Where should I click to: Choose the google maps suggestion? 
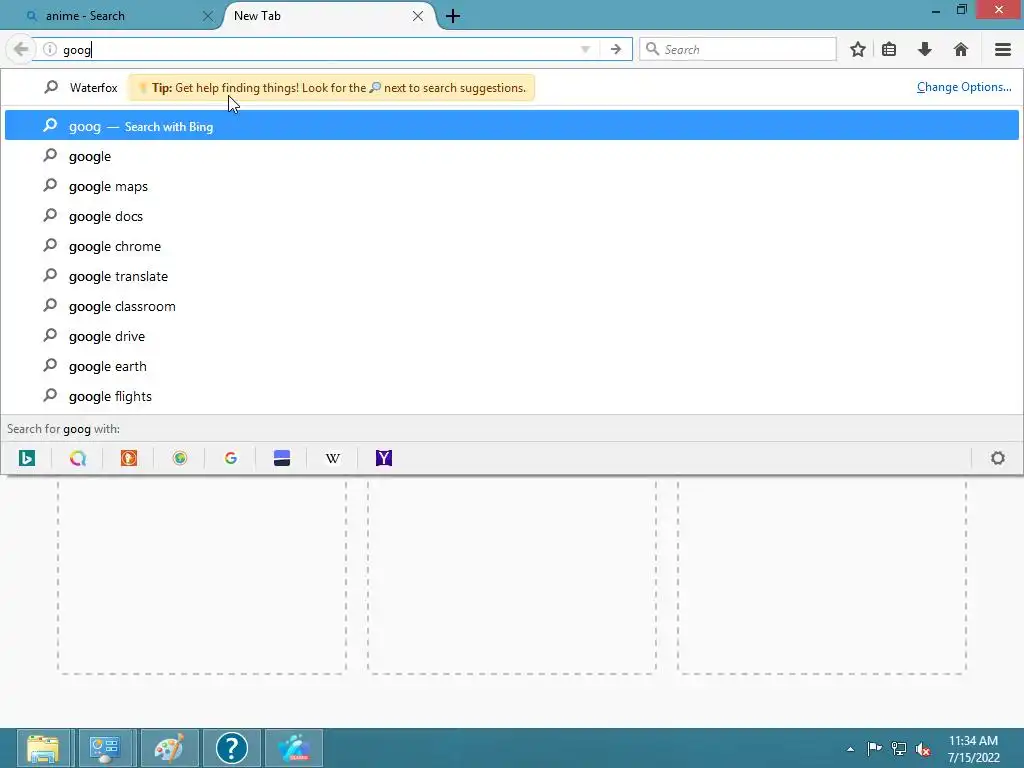click(511, 186)
